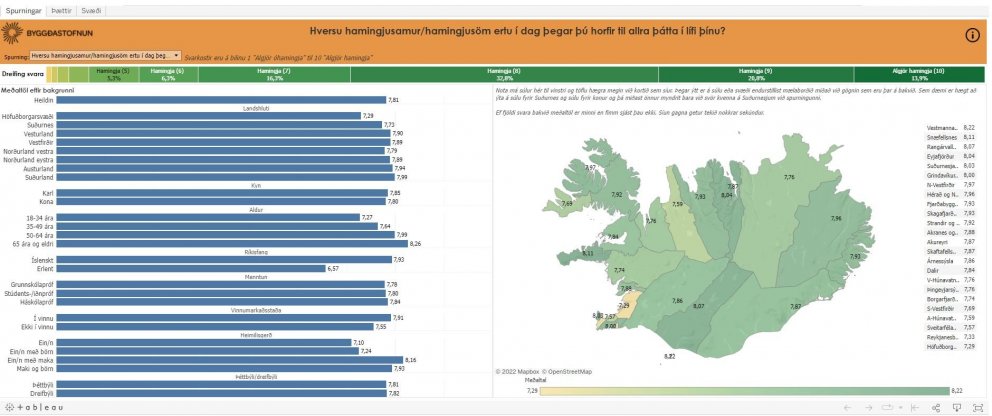
Task: Open the Share icon in the bottom toolbar
Action: 936,407
